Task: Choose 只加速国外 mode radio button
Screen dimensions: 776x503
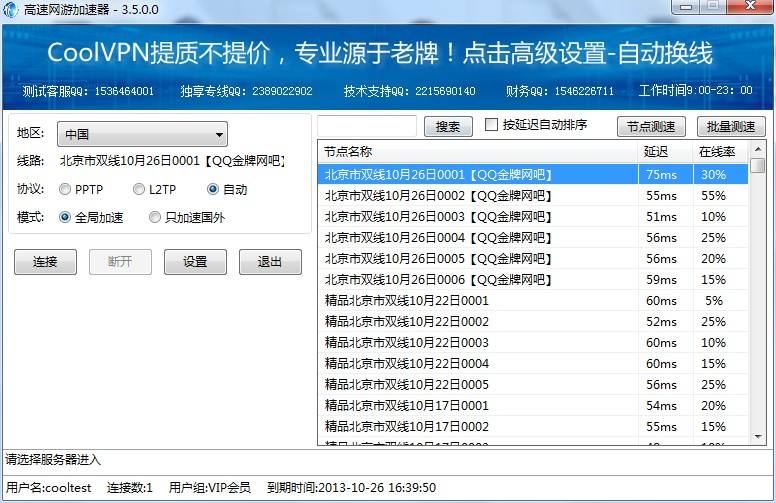Action: coord(155,217)
